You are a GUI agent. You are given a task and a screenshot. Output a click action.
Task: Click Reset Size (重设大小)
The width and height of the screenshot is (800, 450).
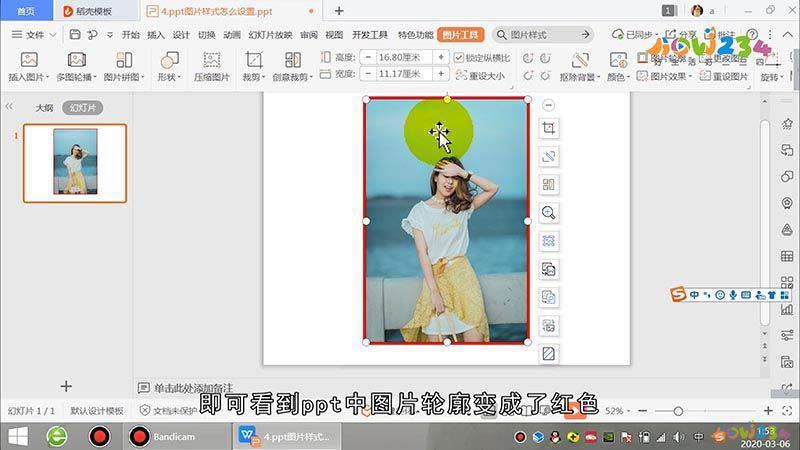pyautogui.click(x=480, y=76)
